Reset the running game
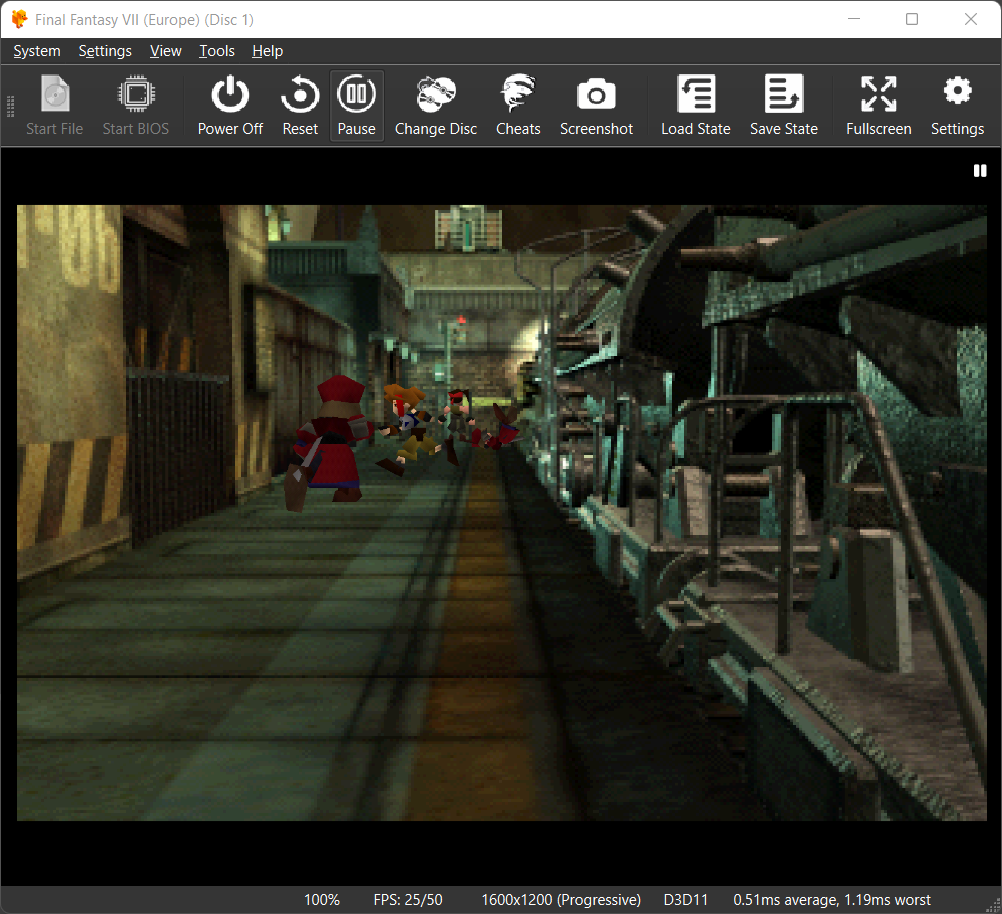This screenshot has width=1002, height=914. [300, 105]
